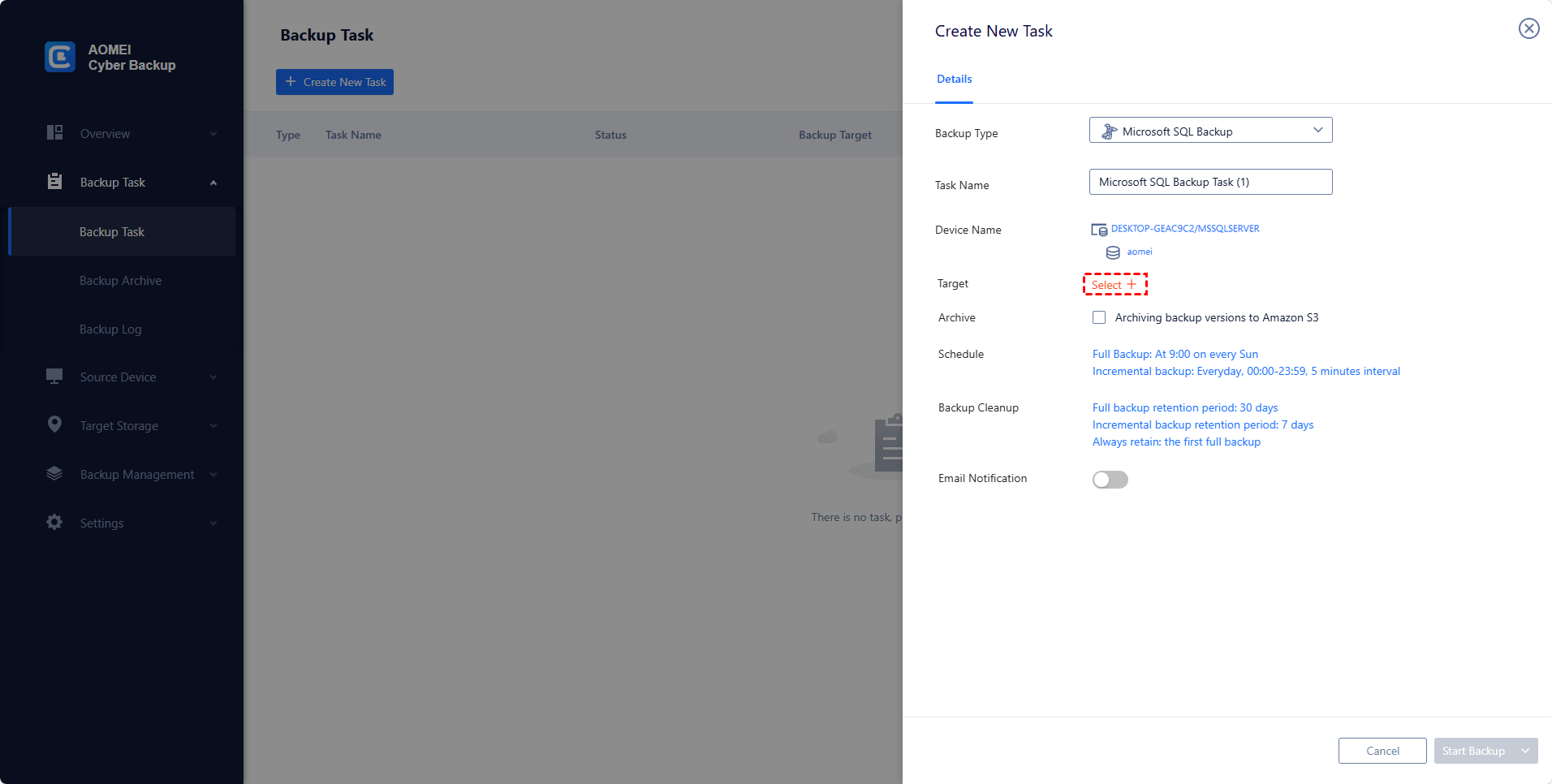Click the Overview dashboard icon in sidebar

(x=54, y=133)
